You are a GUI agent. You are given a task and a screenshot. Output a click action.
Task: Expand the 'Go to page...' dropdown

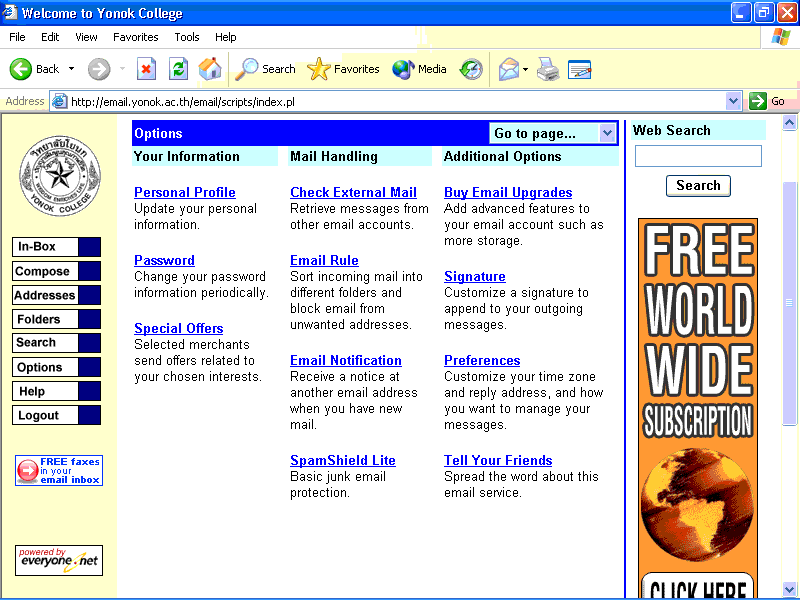click(x=607, y=133)
